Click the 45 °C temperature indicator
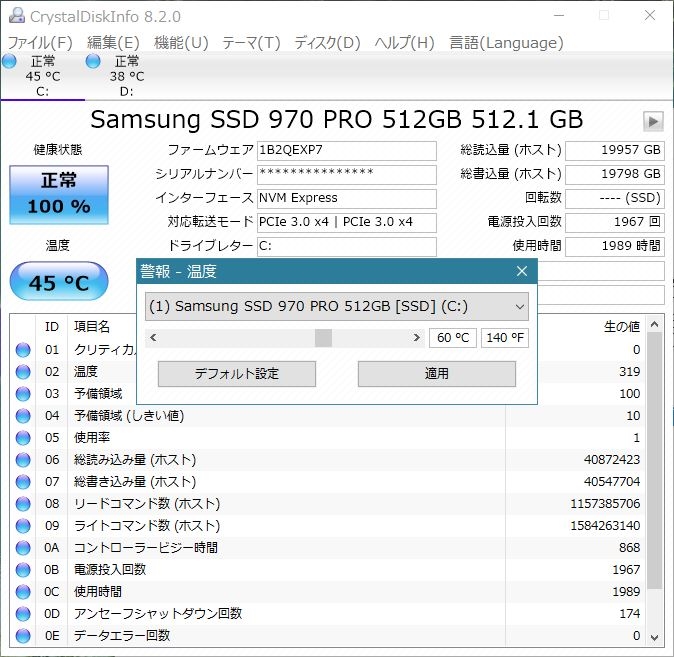The image size is (674, 657). (59, 283)
